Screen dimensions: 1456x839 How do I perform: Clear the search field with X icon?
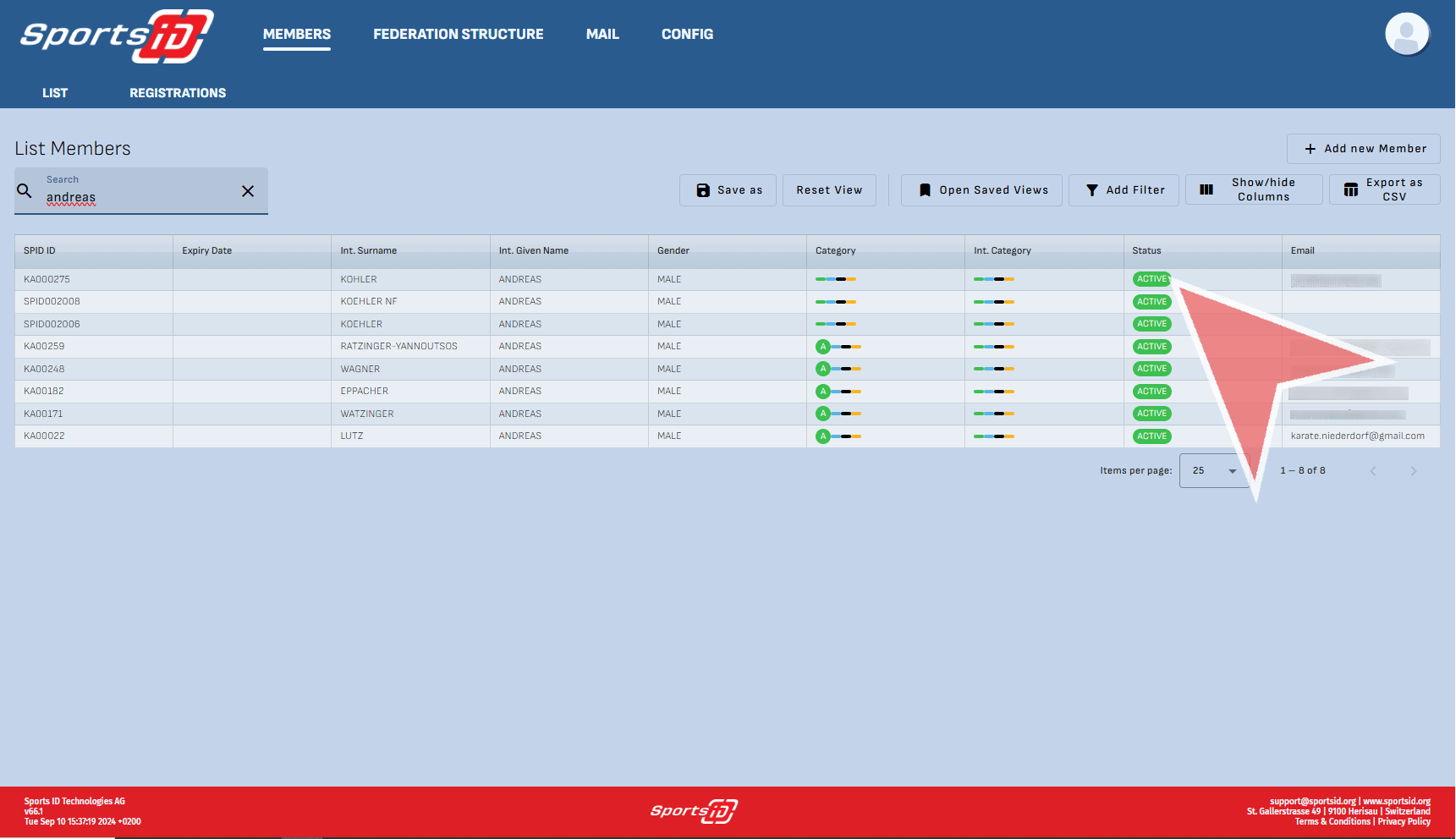point(248,191)
